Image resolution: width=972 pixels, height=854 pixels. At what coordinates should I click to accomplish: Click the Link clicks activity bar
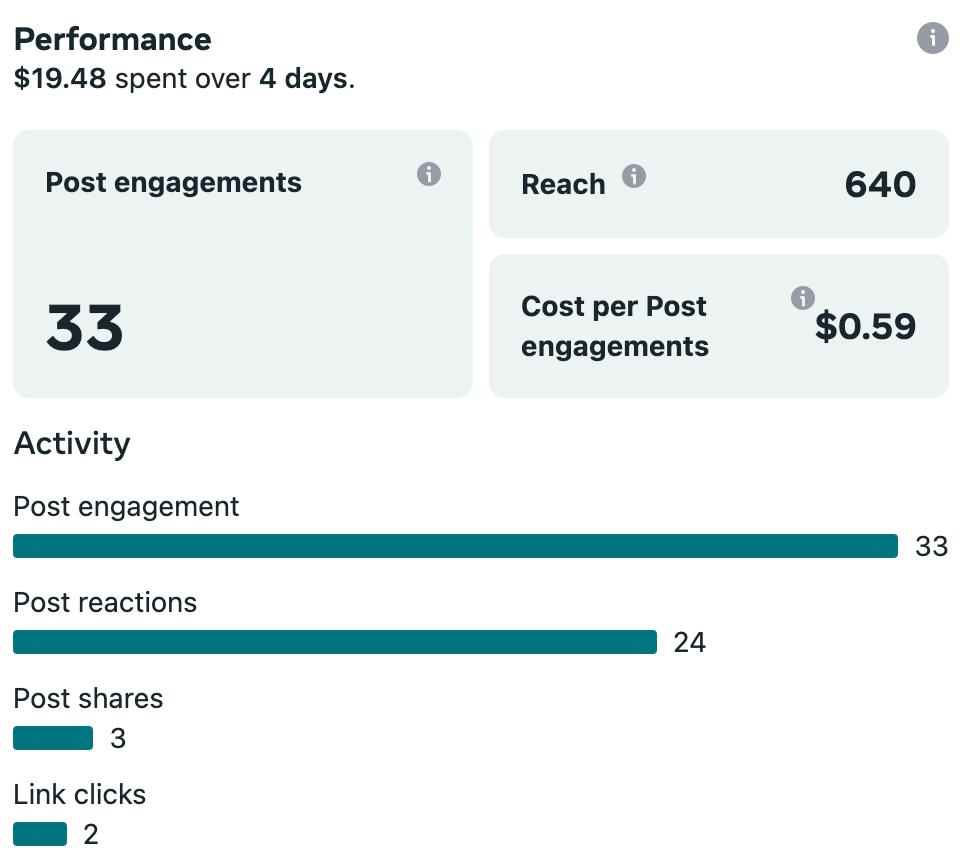tap(40, 834)
